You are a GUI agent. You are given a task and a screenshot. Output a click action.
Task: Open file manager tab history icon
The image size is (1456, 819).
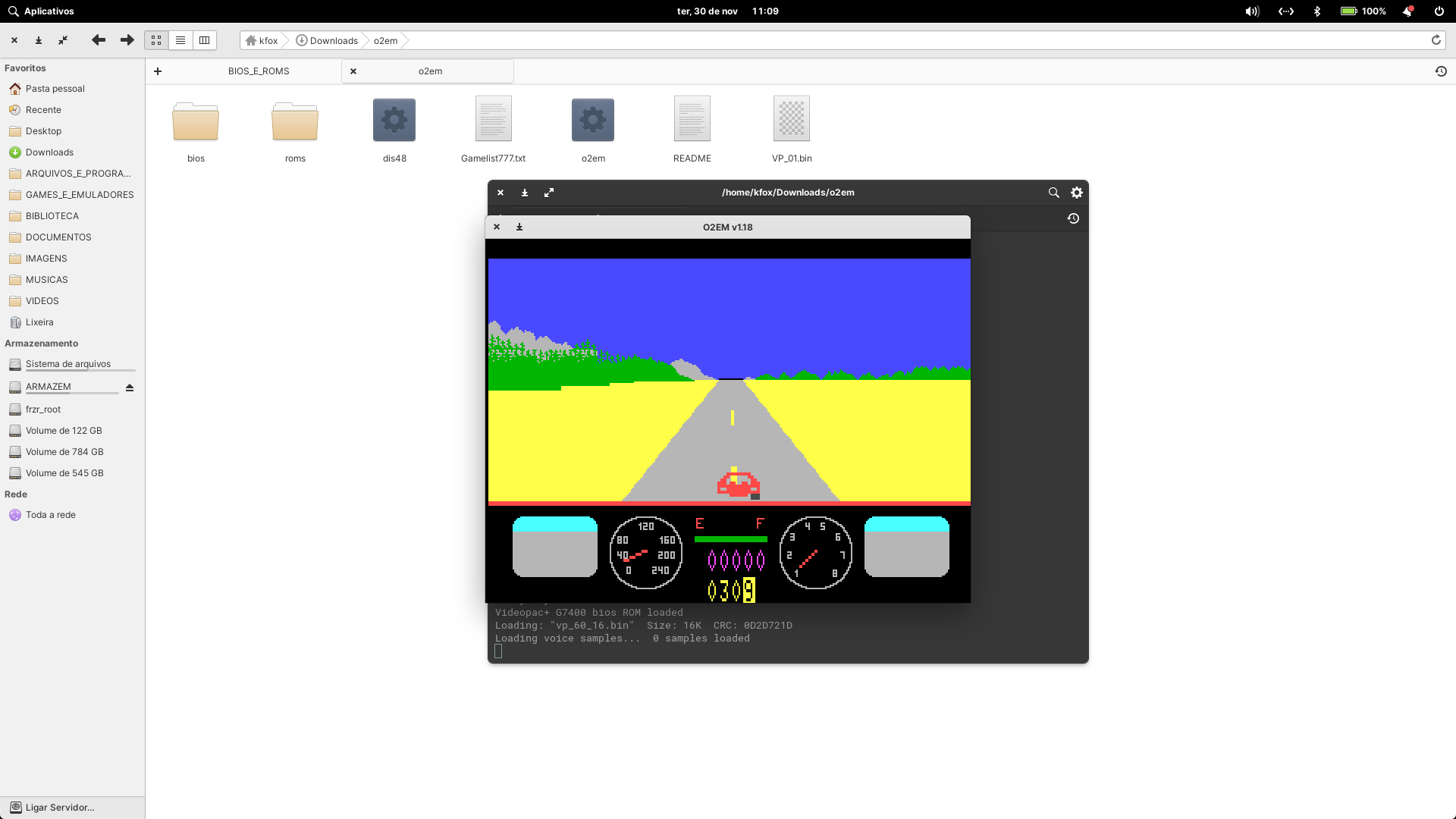coord(1441,71)
